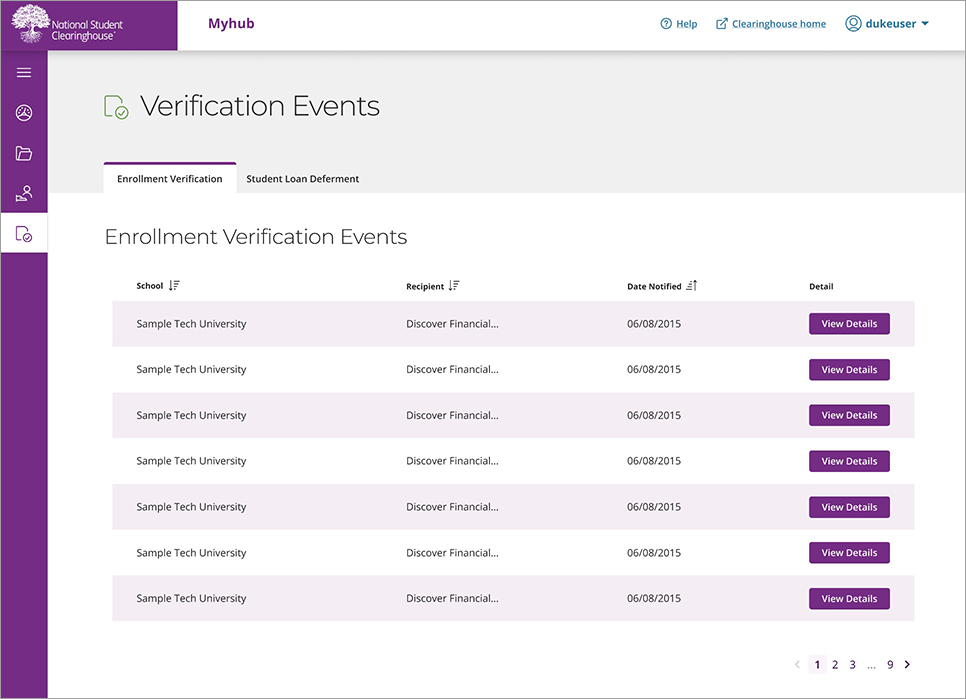The width and height of the screenshot is (966, 699).
Task: Click the pagination ellipsis
Action: [871, 666]
